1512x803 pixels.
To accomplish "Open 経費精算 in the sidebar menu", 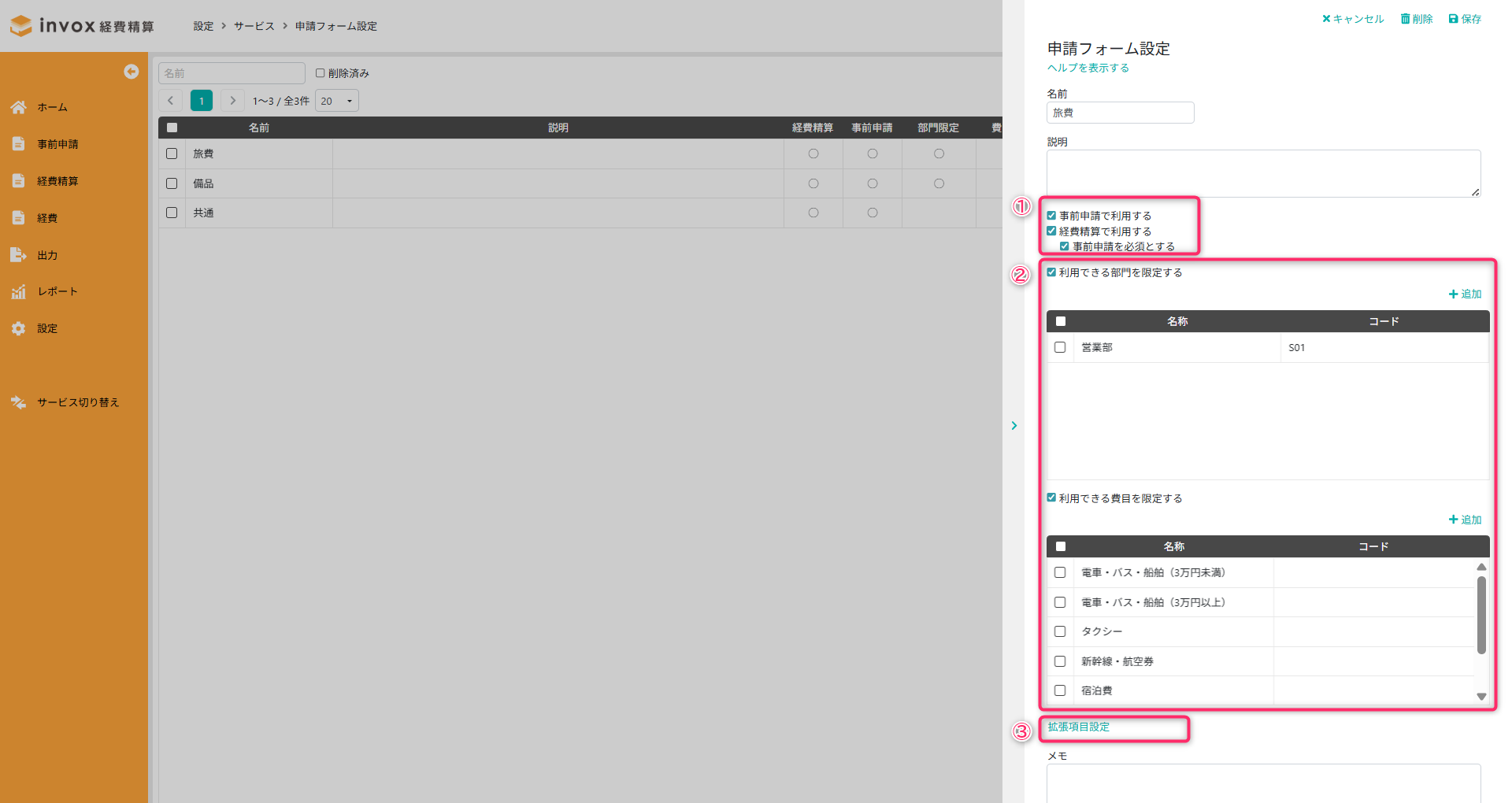I will [57, 181].
